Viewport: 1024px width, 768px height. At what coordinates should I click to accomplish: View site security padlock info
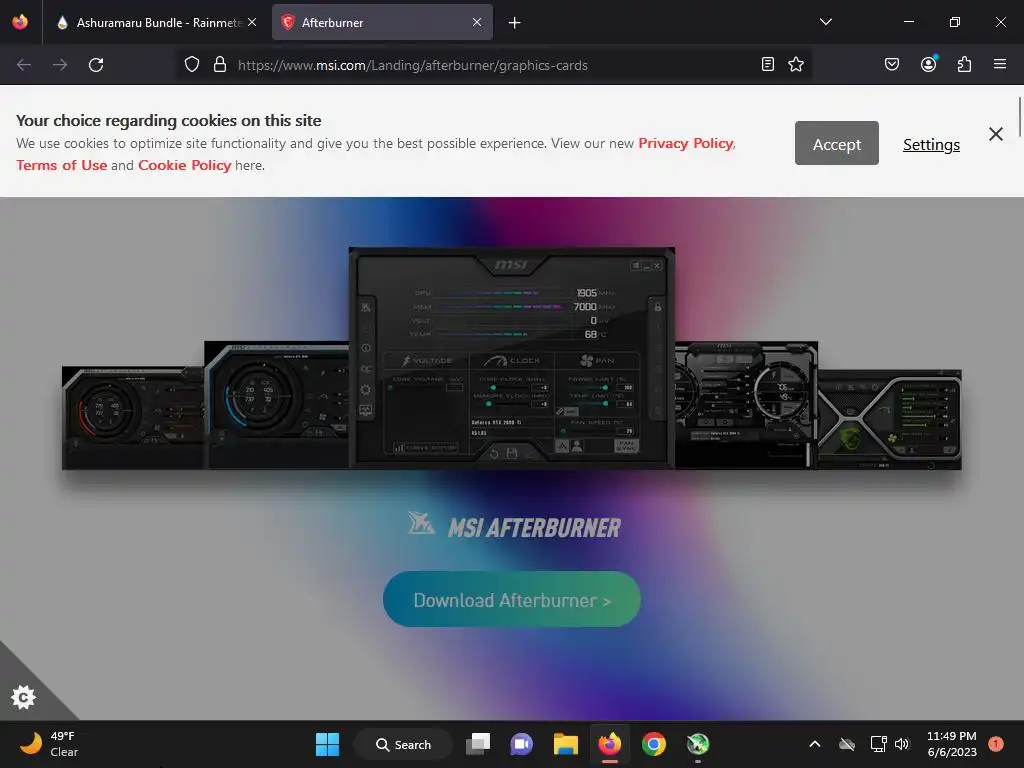220,65
